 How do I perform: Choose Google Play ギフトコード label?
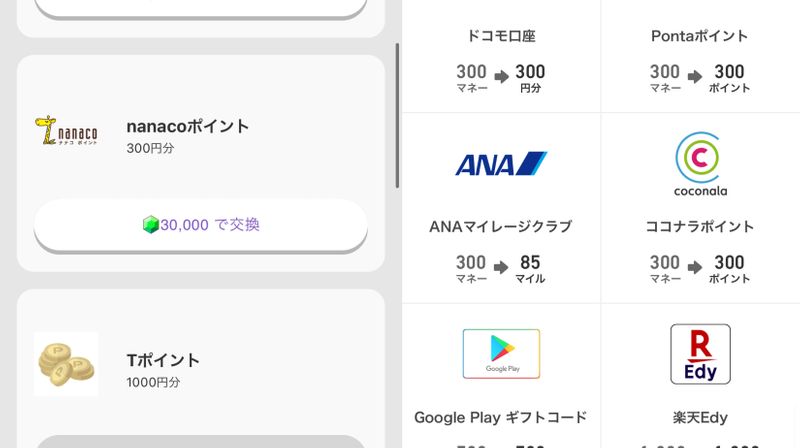pos(501,417)
